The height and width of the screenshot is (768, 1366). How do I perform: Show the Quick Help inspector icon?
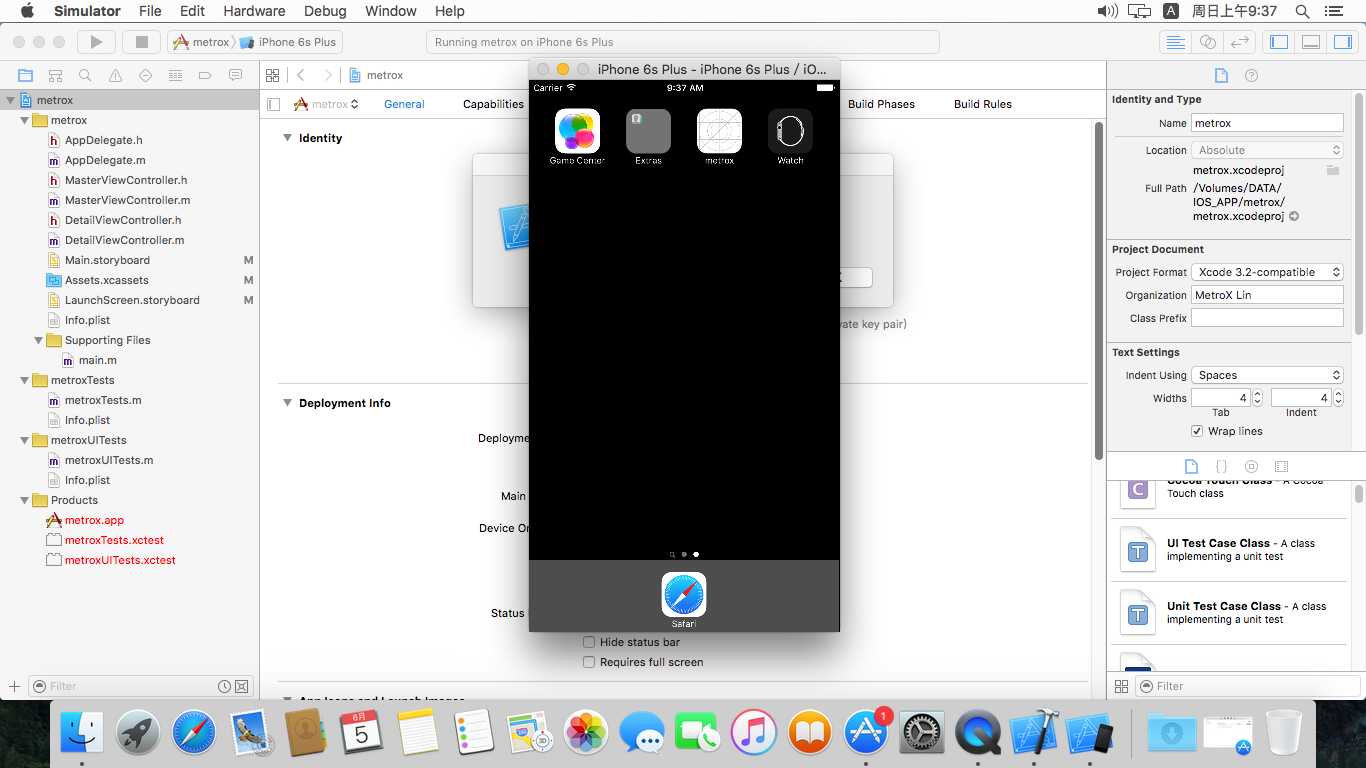pos(1251,75)
